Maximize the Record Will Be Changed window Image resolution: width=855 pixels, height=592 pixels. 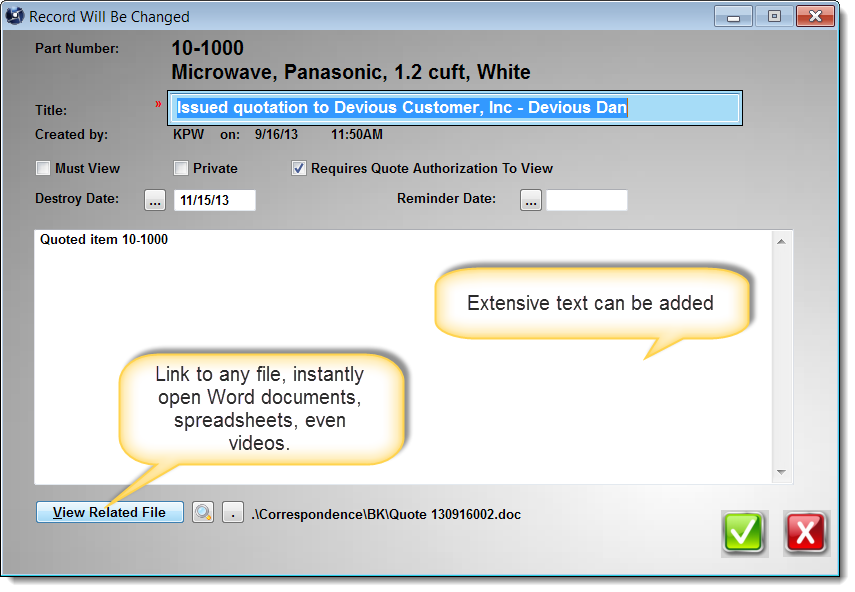pos(773,17)
